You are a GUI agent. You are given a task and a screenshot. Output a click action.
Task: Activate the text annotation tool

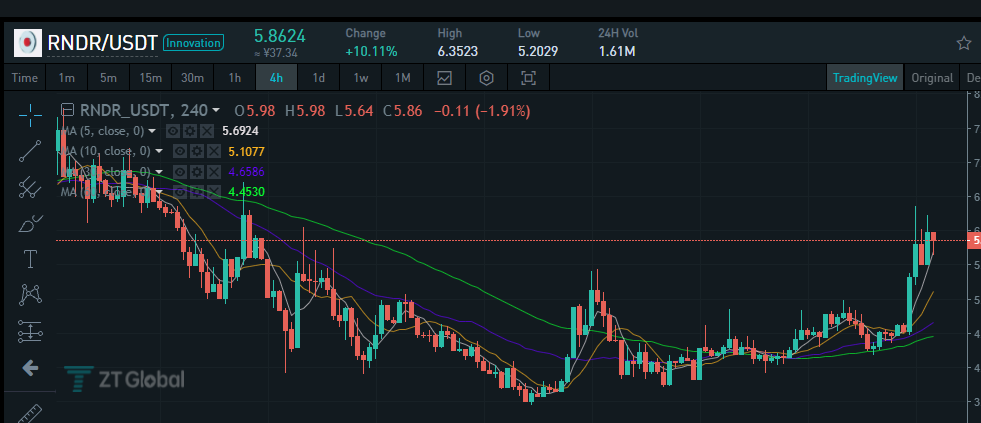(30, 259)
